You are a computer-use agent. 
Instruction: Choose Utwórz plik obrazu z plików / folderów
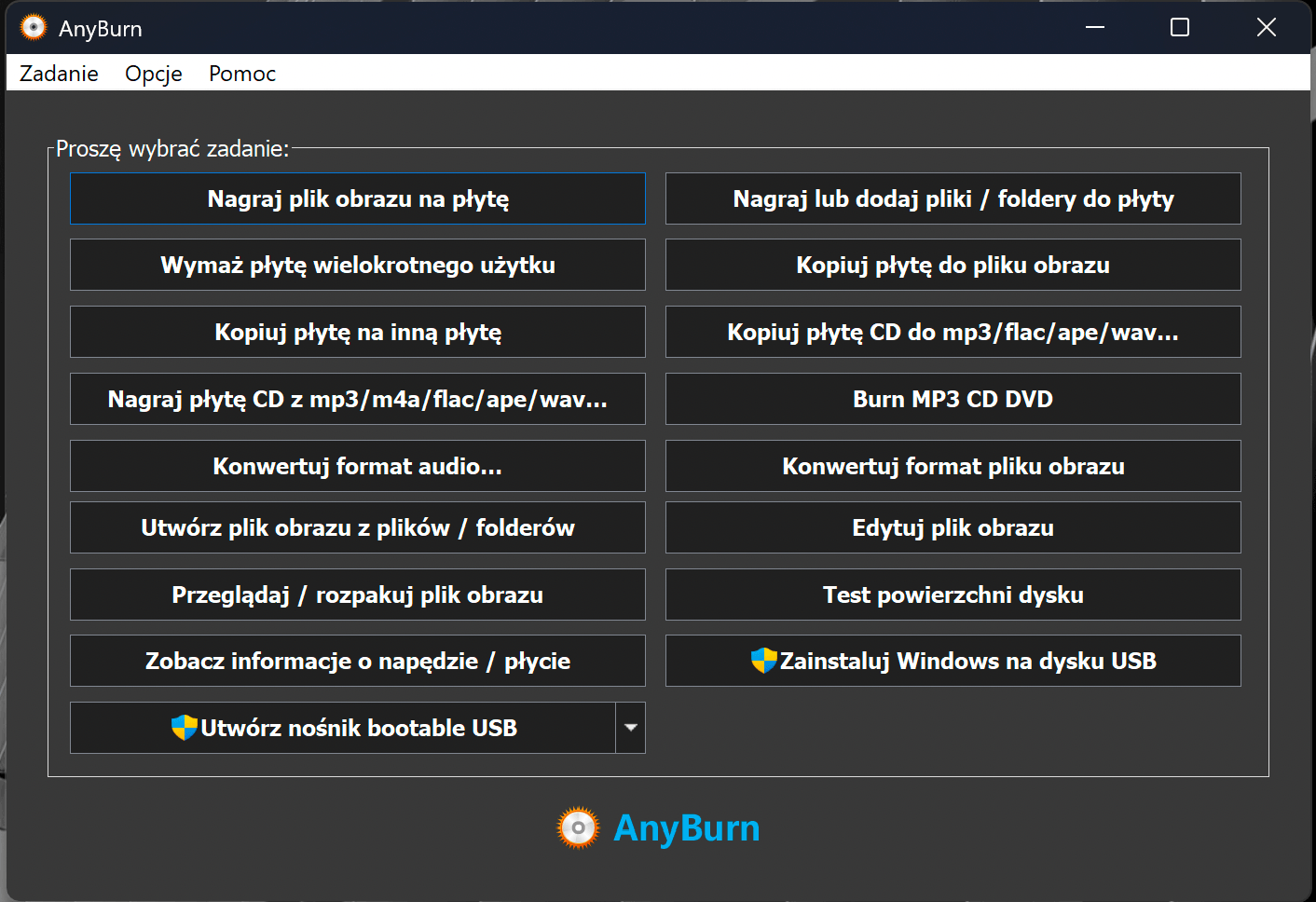pos(358,527)
